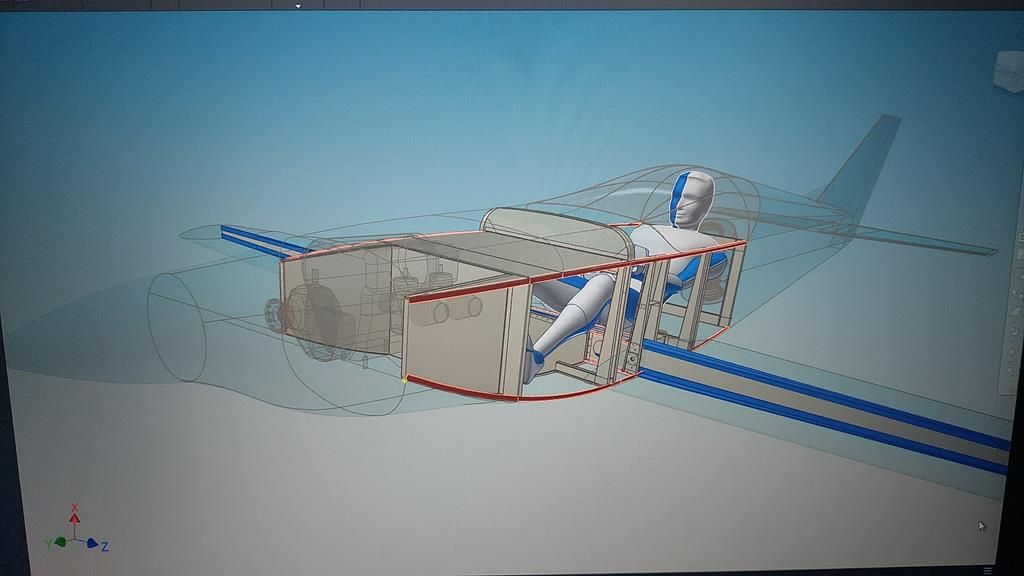Click the green Y axis arrow of the triad
This screenshot has height=576, width=1024.
coord(60,542)
